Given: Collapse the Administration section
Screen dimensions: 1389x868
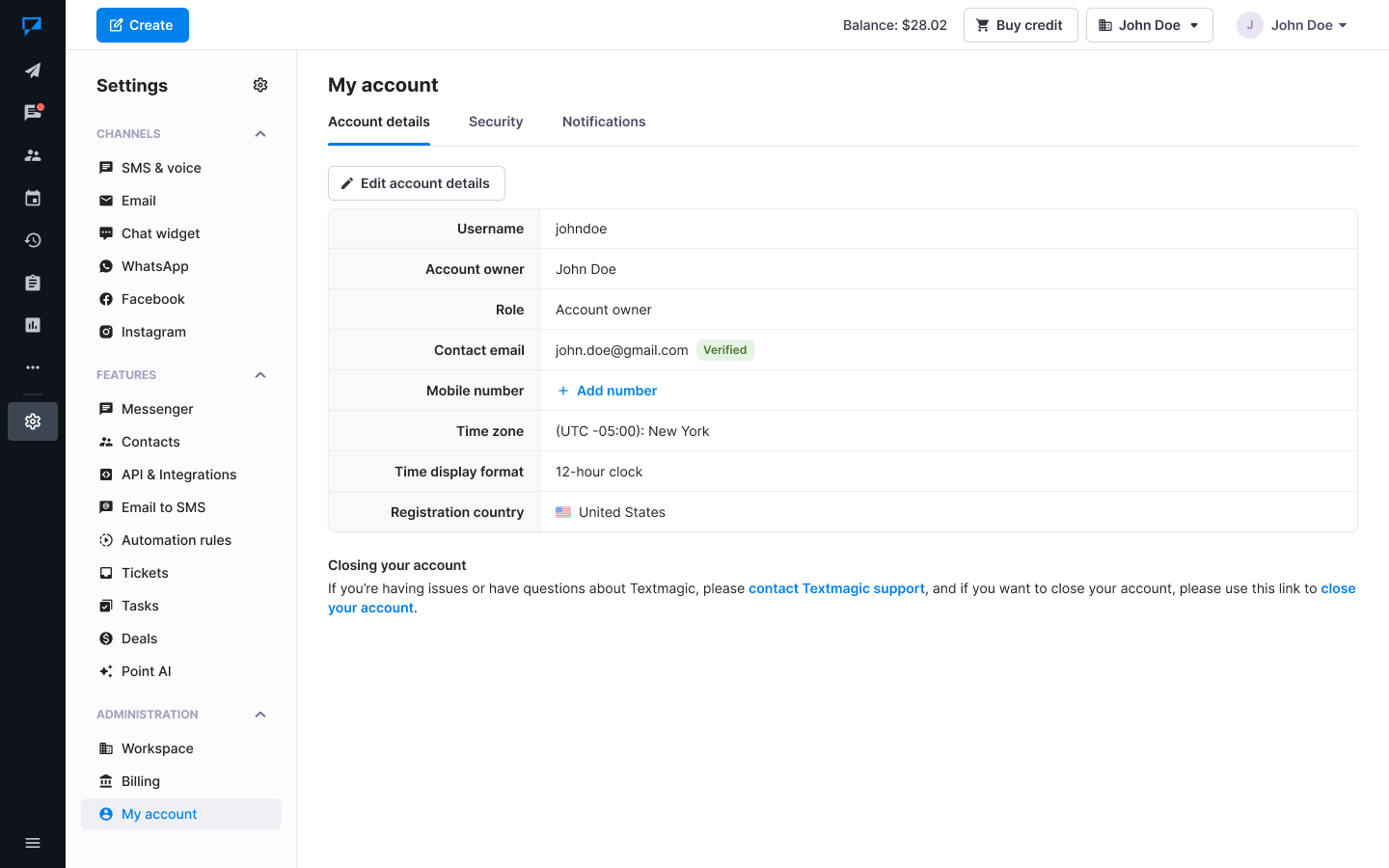Looking at the screenshot, I should click(260, 715).
